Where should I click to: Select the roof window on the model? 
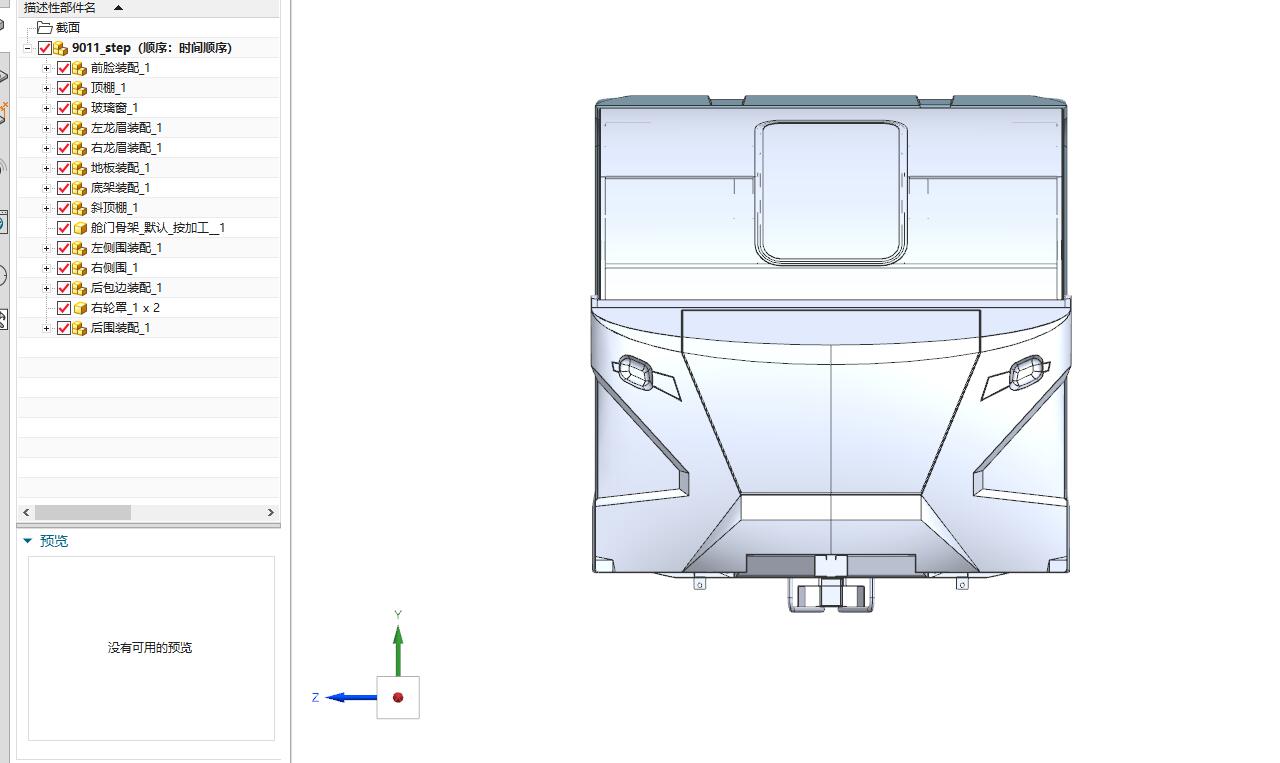pyautogui.click(x=830, y=193)
